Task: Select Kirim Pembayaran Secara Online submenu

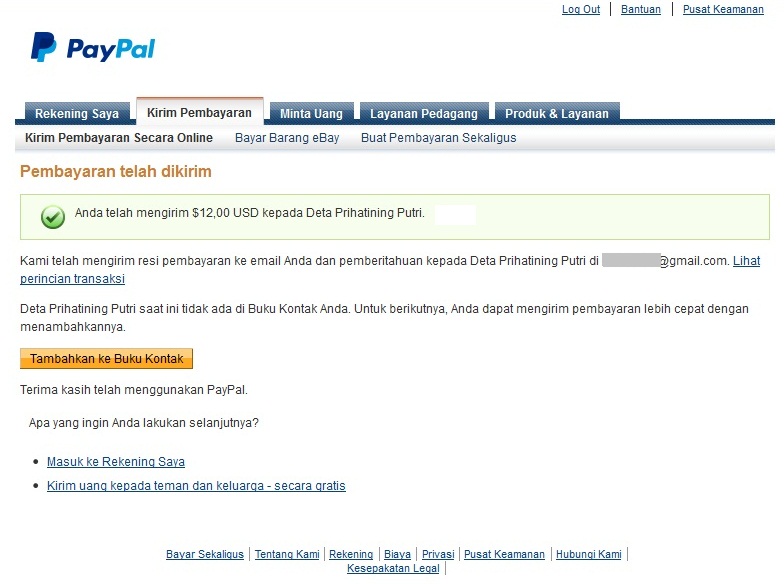Action: [x=119, y=138]
